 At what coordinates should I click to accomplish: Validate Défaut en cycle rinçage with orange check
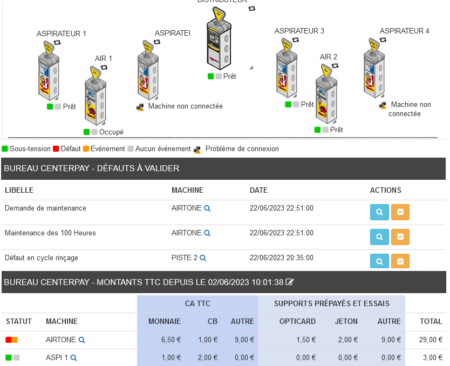pyautogui.click(x=400, y=261)
